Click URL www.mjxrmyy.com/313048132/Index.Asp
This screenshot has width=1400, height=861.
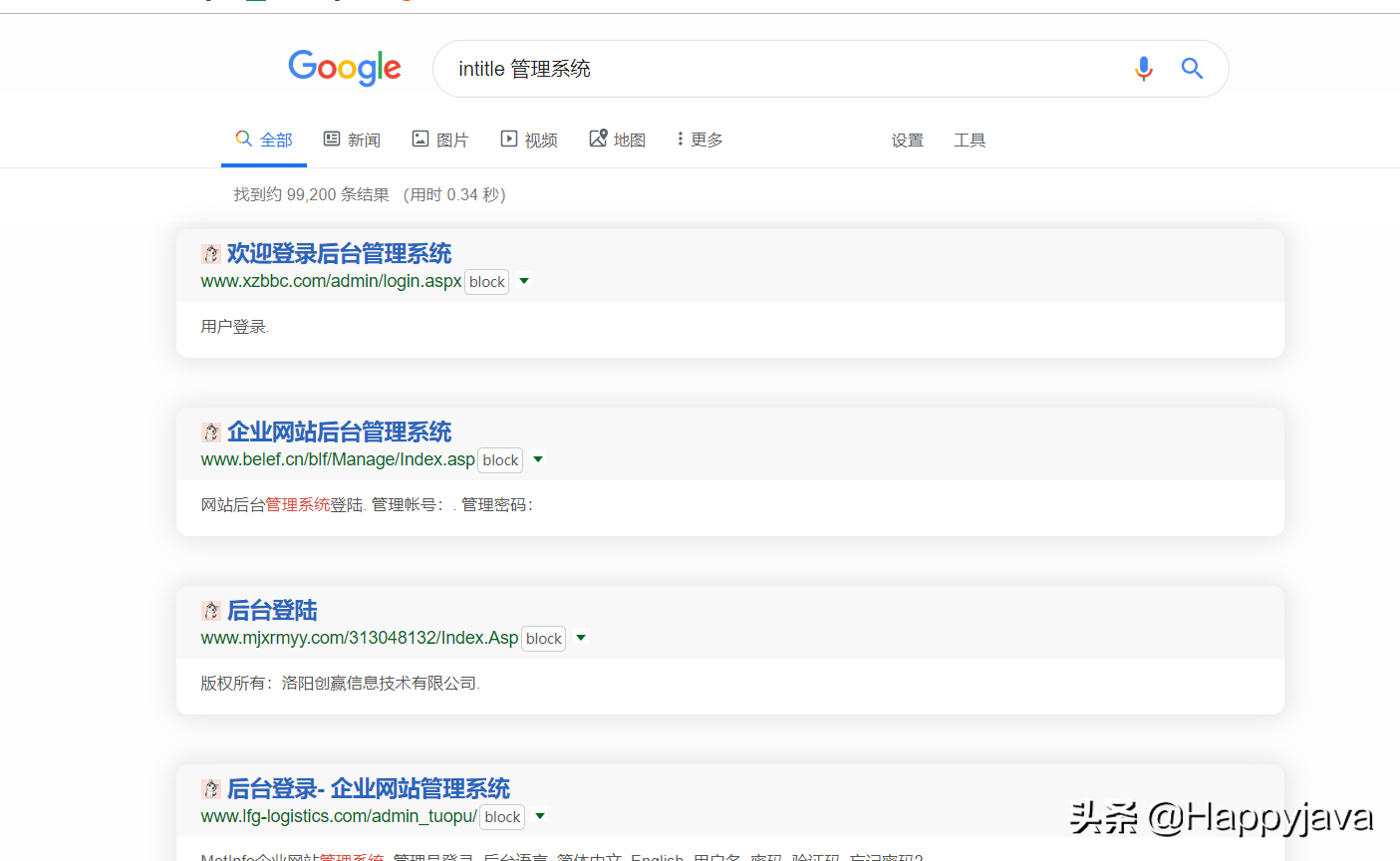pos(360,638)
